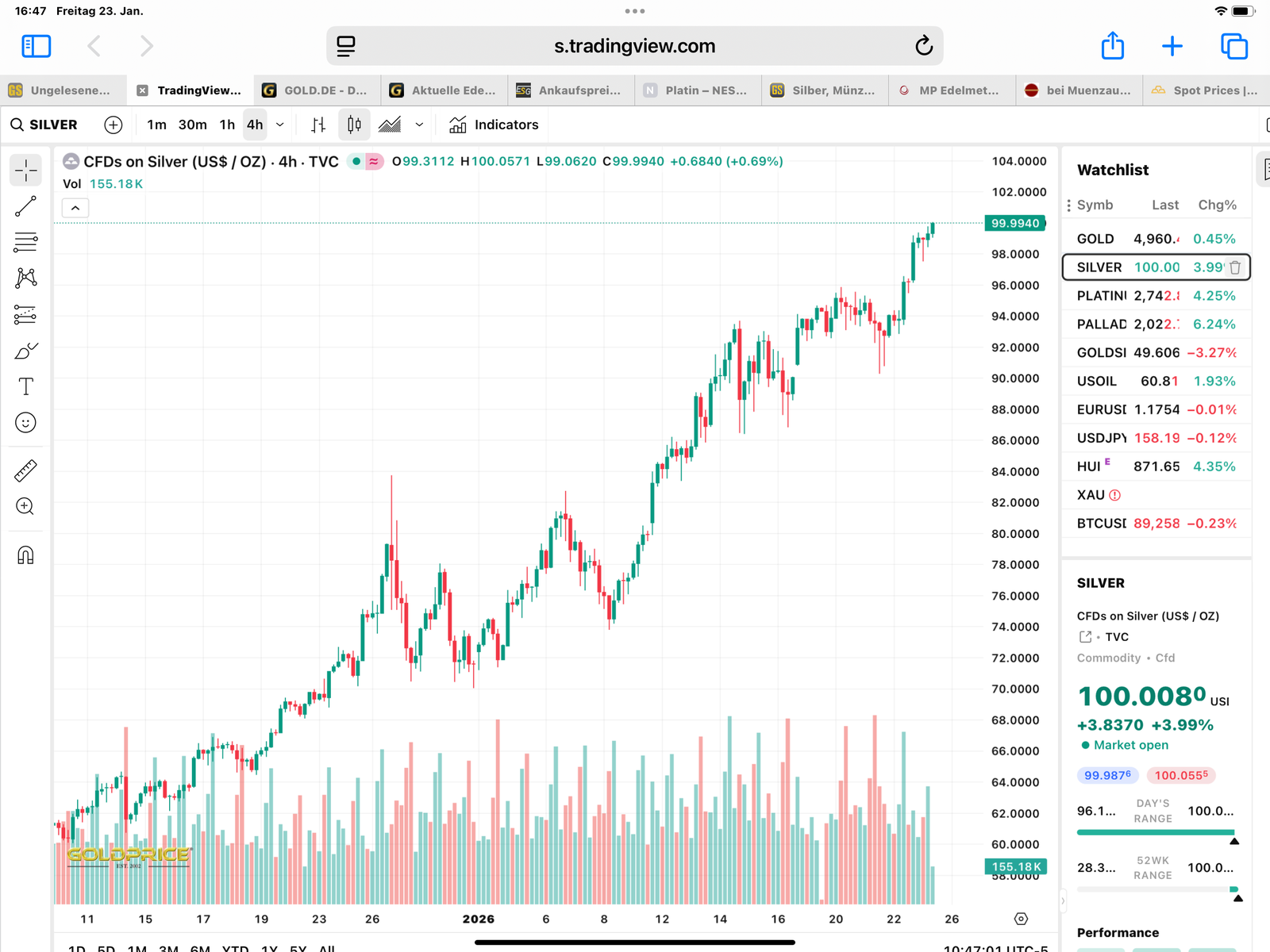Collapse the indicator legend chevron
This screenshot has width=1270, height=952.
click(x=75, y=208)
